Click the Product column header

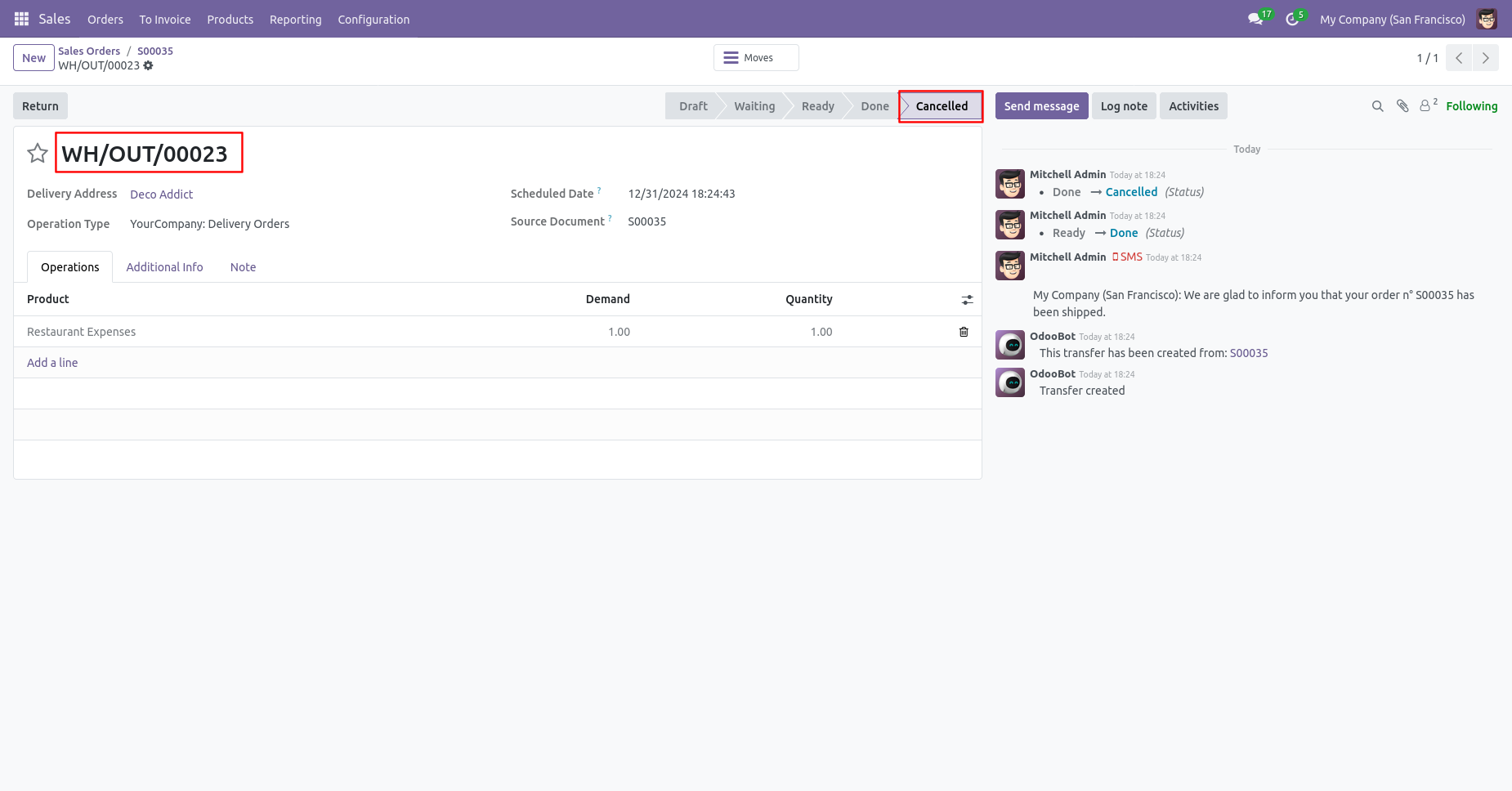click(48, 299)
